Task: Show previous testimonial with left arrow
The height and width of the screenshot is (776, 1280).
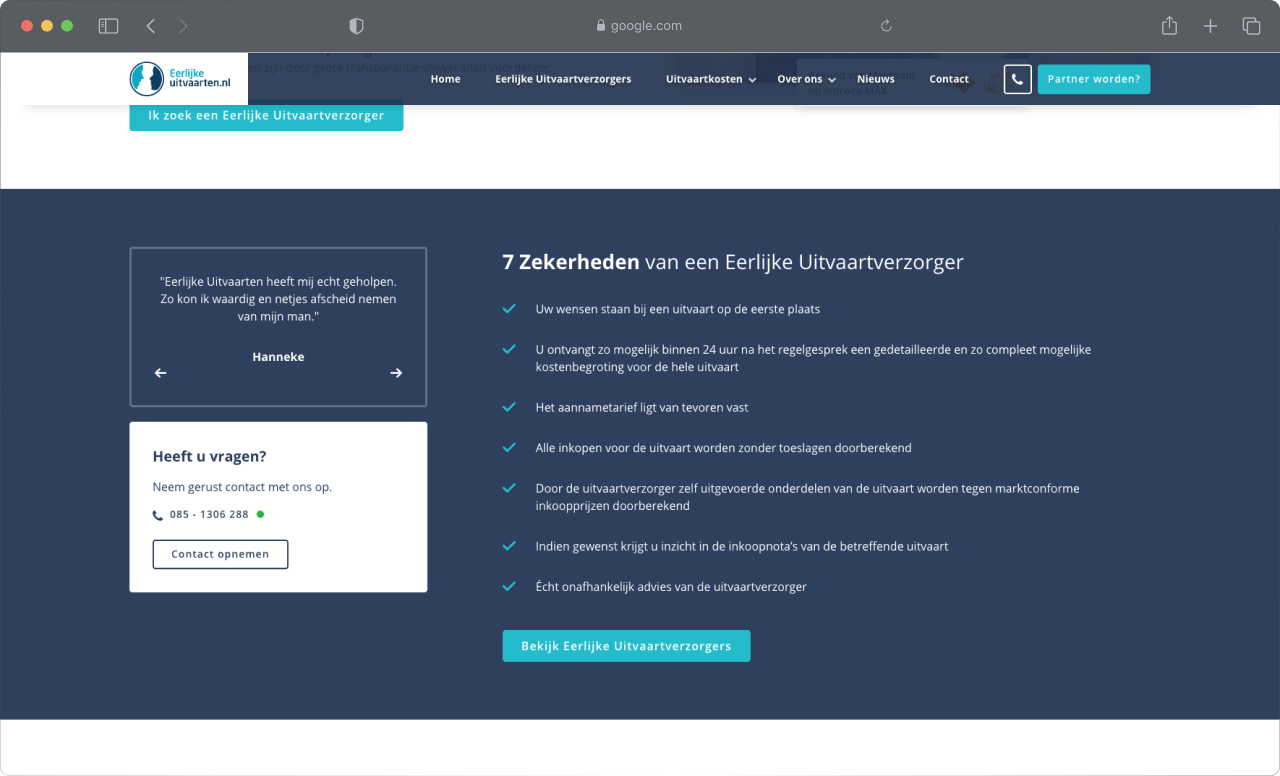Action: 160,373
